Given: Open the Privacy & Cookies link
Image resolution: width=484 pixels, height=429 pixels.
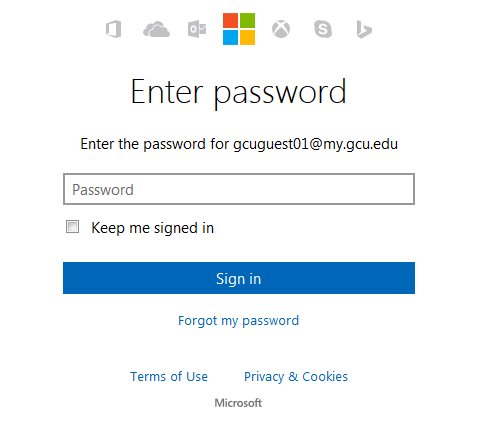Looking at the screenshot, I should [x=296, y=377].
